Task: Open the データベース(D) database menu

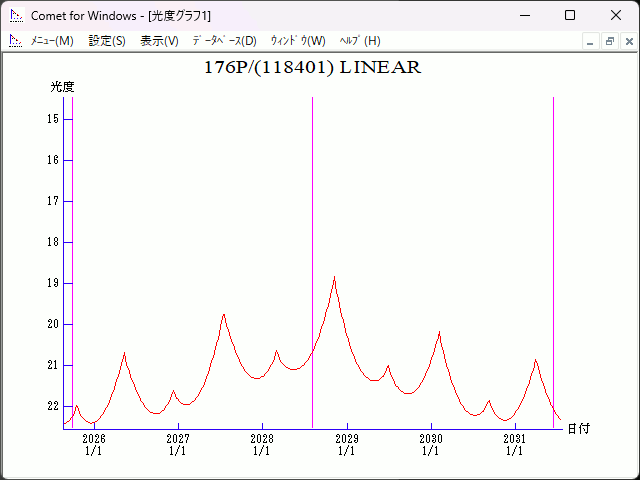Action: coord(224,41)
